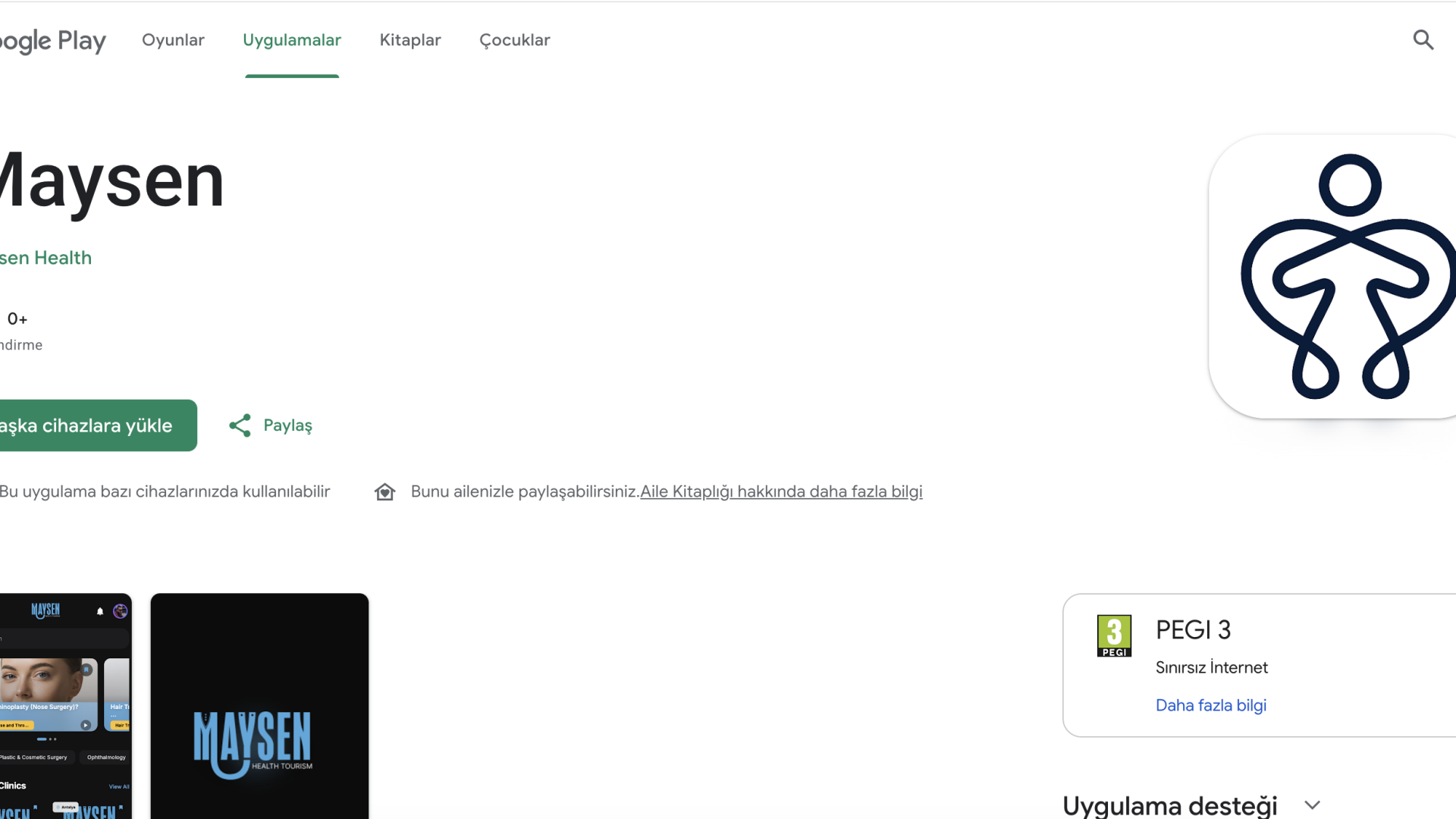Open the Oyunlar tab
This screenshot has height=819, width=1456.
click(x=173, y=40)
